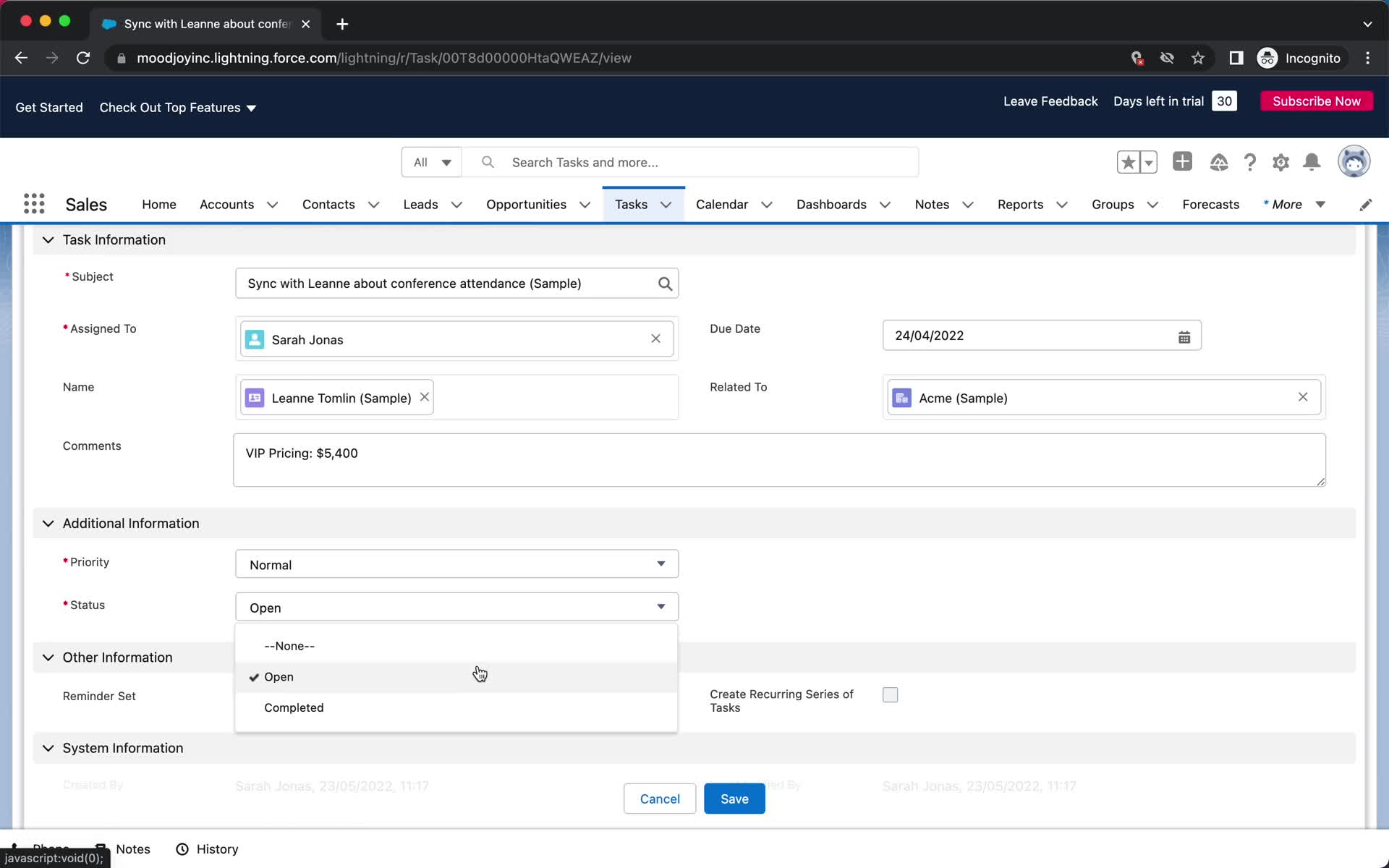Screen dimensions: 1389x868
Task: Open the Due Date calendar picker
Action: pos(1184,336)
